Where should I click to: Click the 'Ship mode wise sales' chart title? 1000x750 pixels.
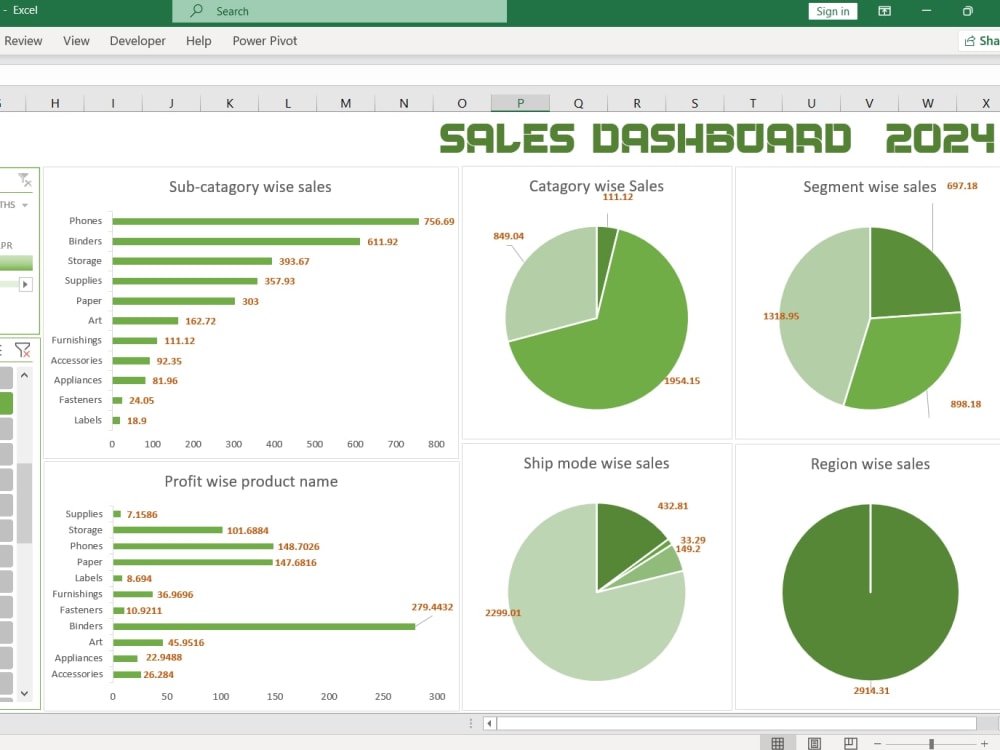pos(596,463)
